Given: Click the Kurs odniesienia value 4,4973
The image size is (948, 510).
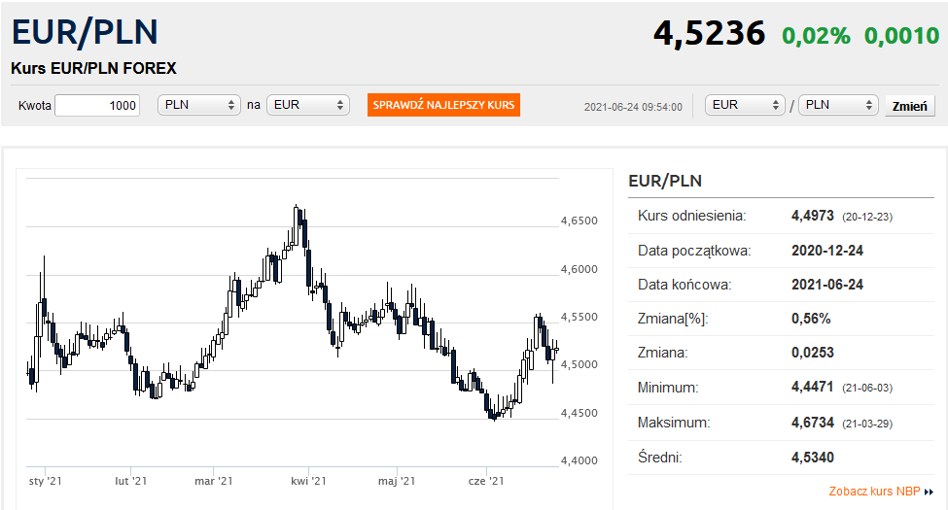Looking at the screenshot, I should click(x=812, y=215).
